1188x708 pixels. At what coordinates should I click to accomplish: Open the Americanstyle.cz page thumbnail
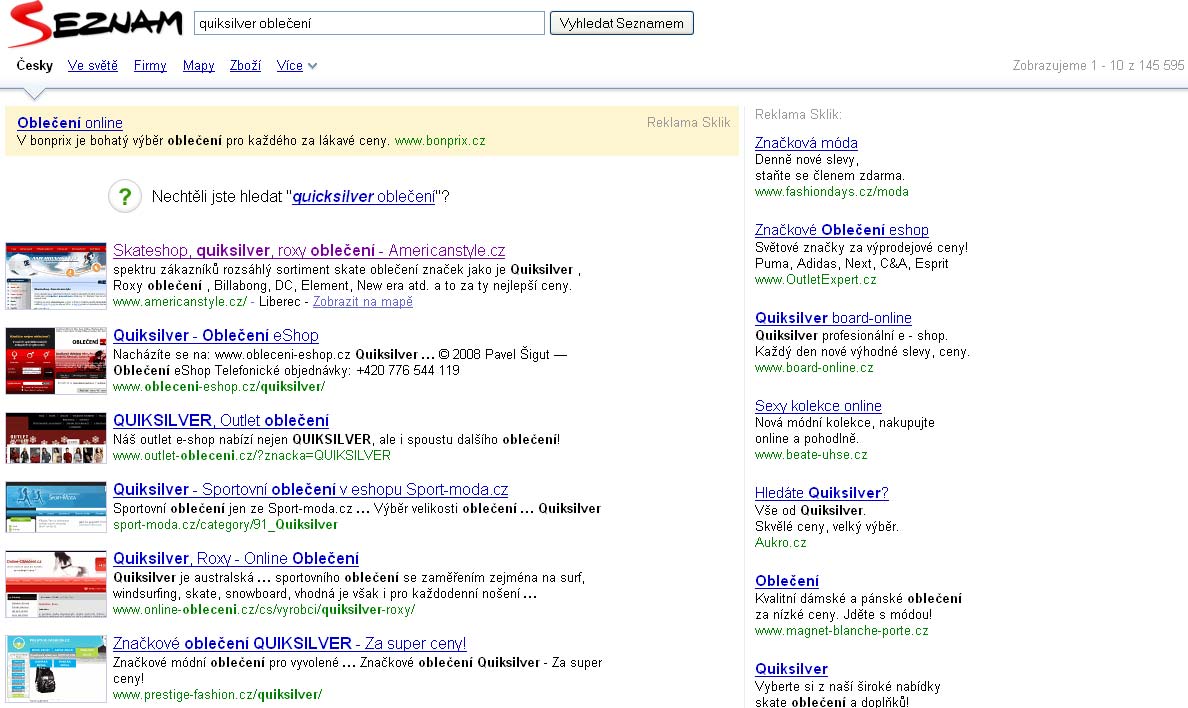[x=56, y=276]
